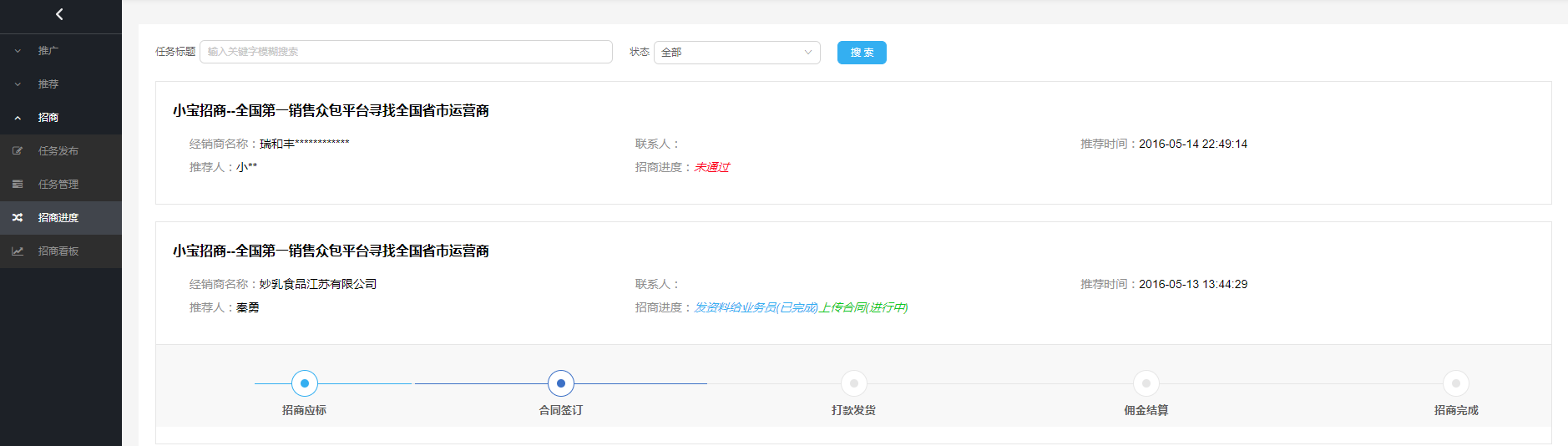Click the 打款发货 progress step circle

click(853, 383)
